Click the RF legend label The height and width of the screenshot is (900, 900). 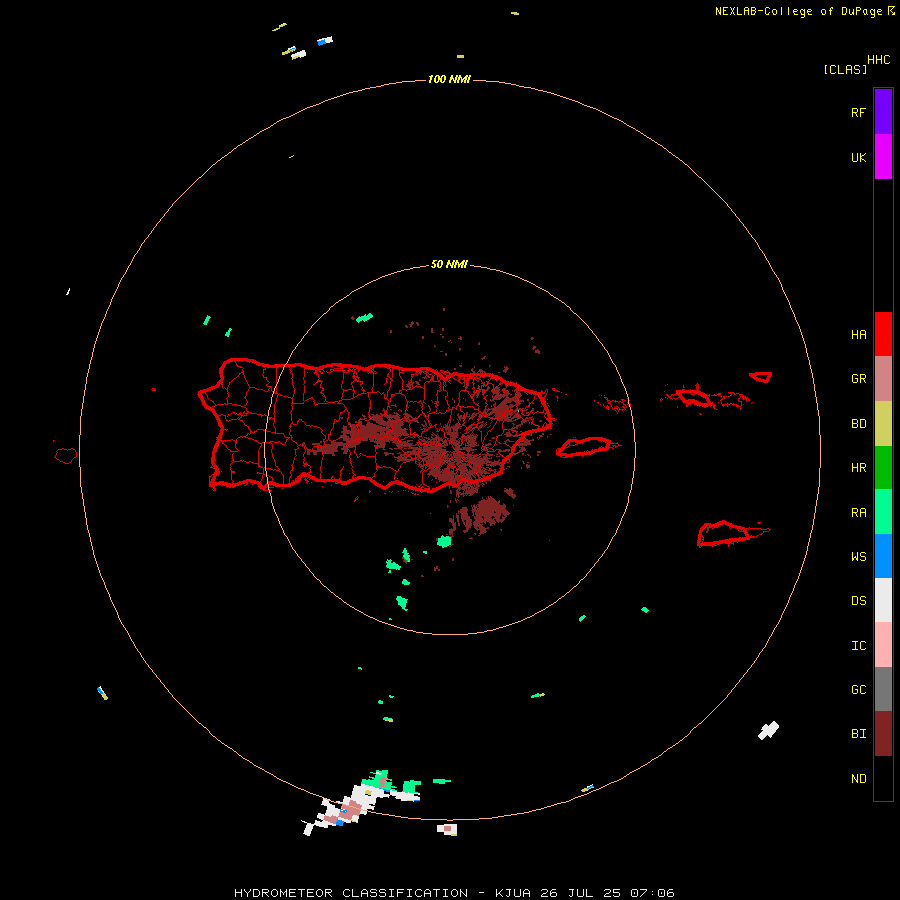(x=858, y=112)
